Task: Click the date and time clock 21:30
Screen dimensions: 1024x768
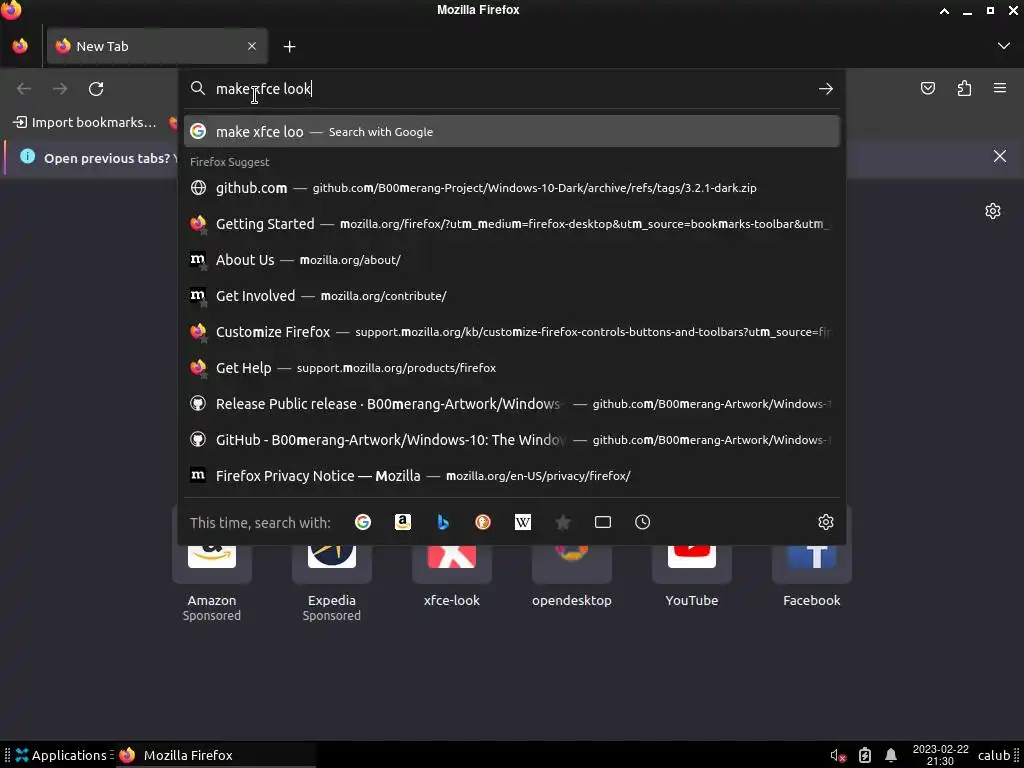Action: (x=940, y=756)
